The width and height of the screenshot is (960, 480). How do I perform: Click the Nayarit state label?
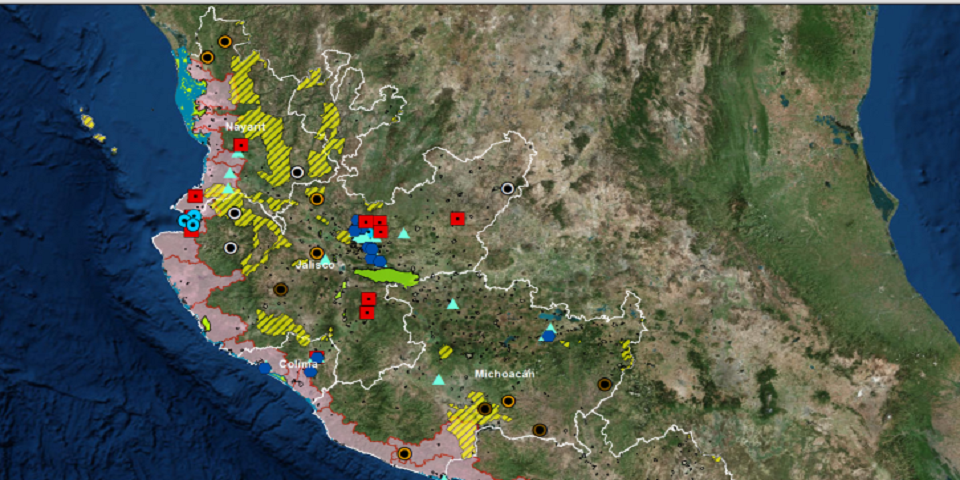pyautogui.click(x=245, y=127)
